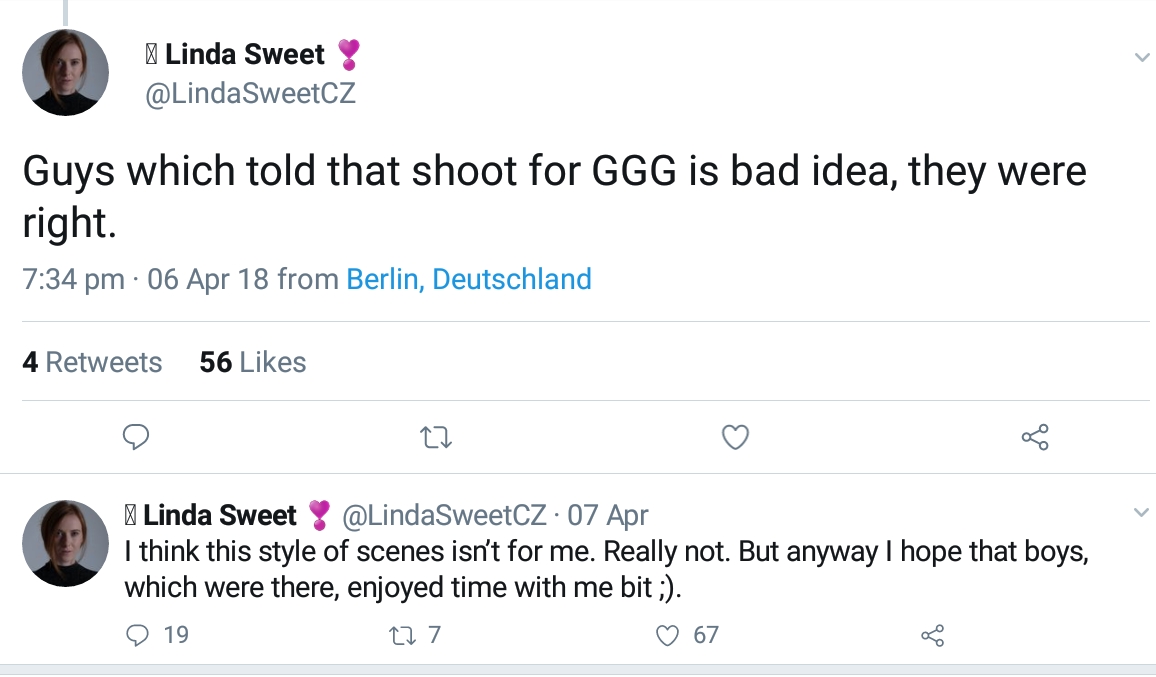Reply to the 07 Apr follow-up tweet
The height and width of the screenshot is (677, 1156).
(x=140, y=635)
